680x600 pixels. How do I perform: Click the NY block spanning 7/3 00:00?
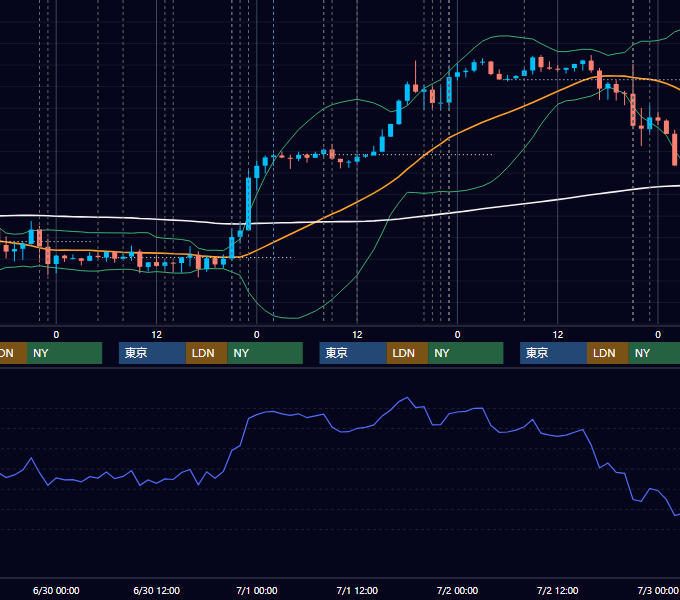tap(654, 353)
